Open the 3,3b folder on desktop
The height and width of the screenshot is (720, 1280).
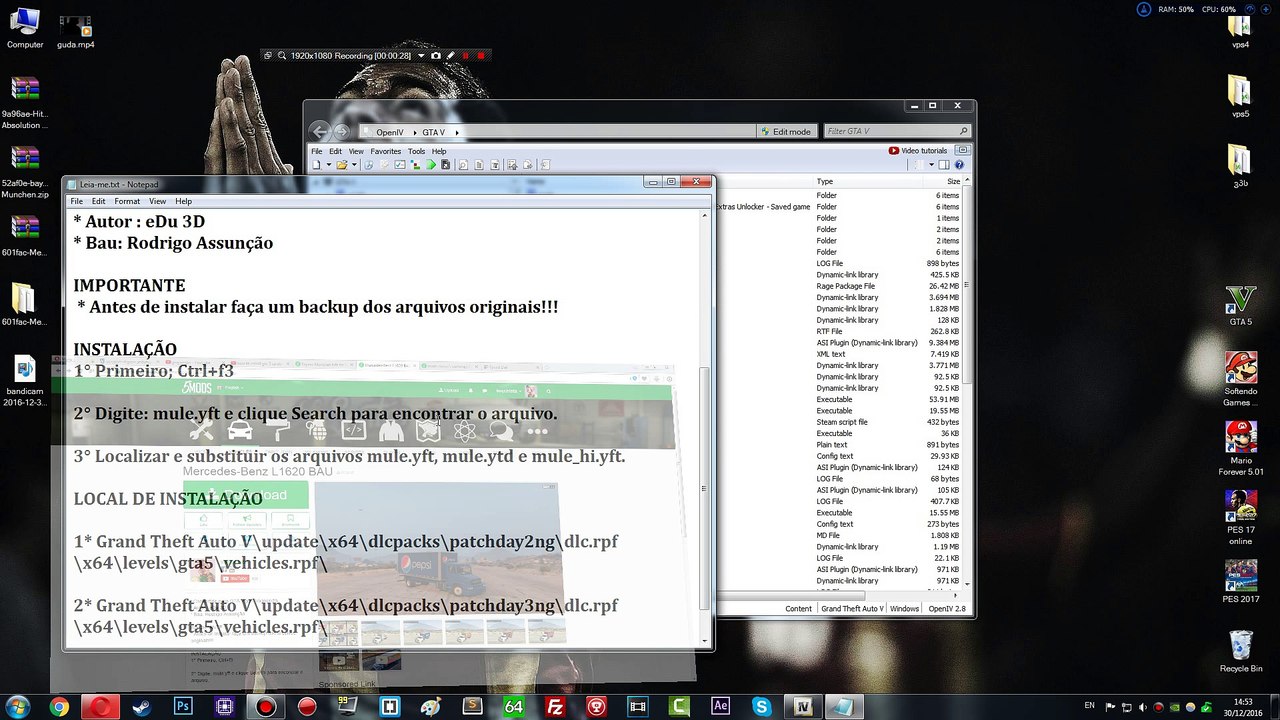(1240, 166)
